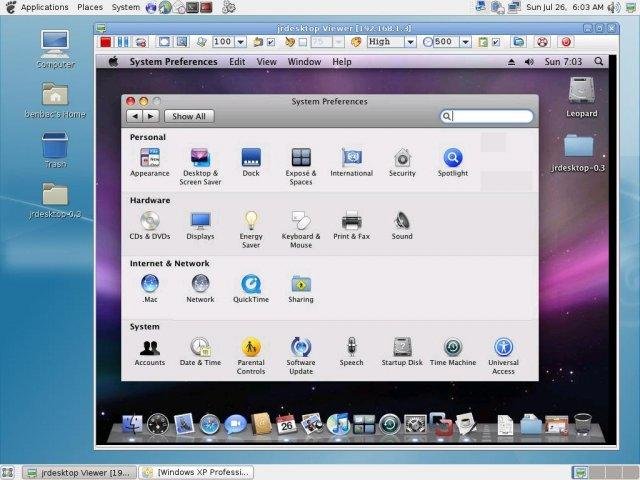Open the GNOME Places menu

coord(90,7)
